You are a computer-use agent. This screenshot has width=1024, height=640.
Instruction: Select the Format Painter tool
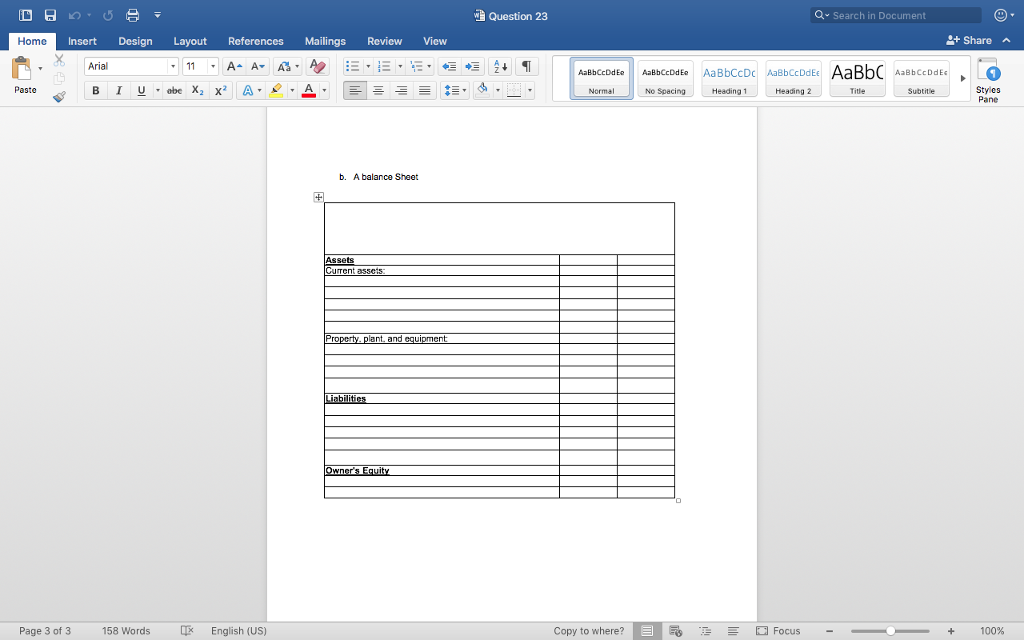coord(58,96)
